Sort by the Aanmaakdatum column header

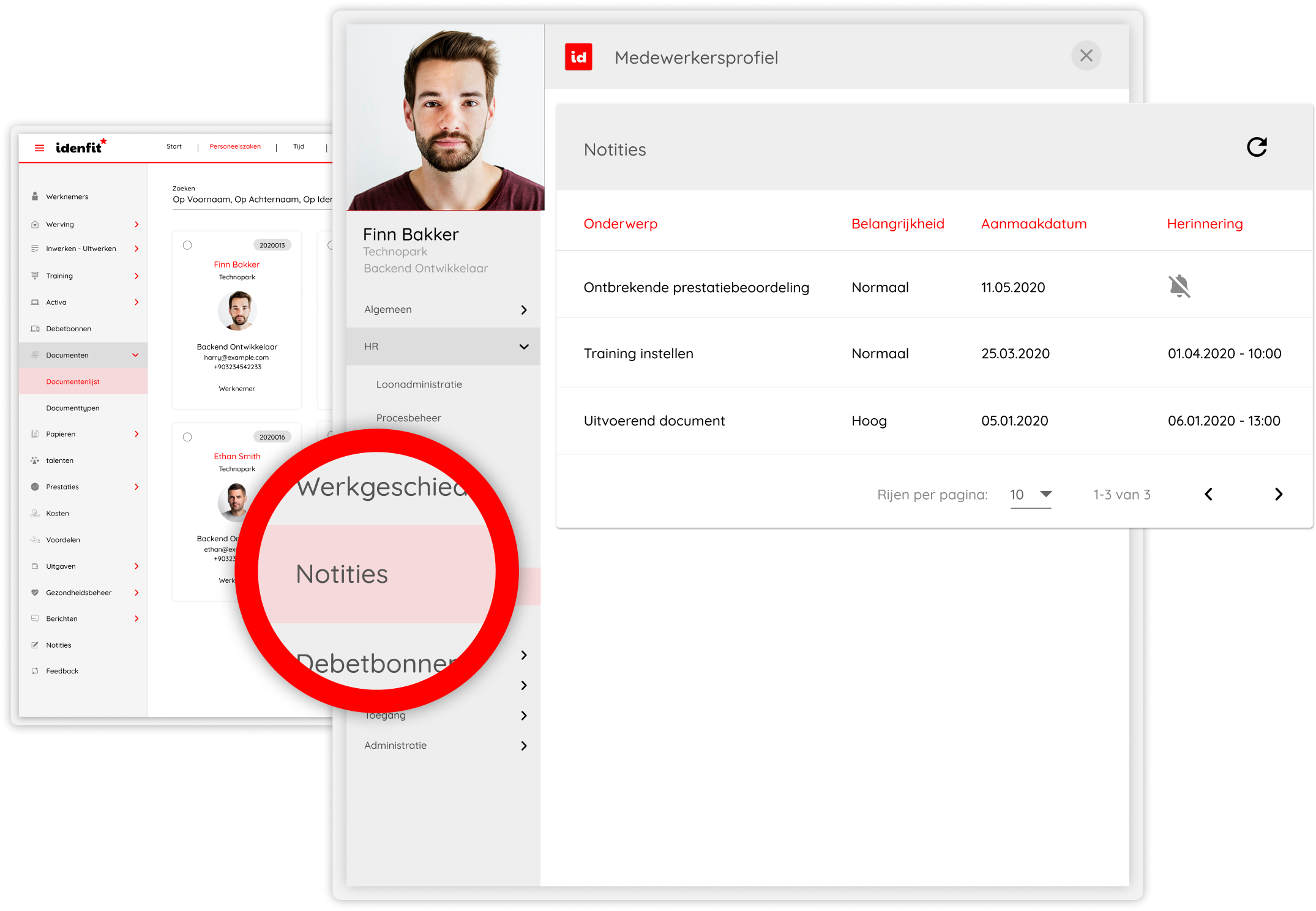[1034, 224]
